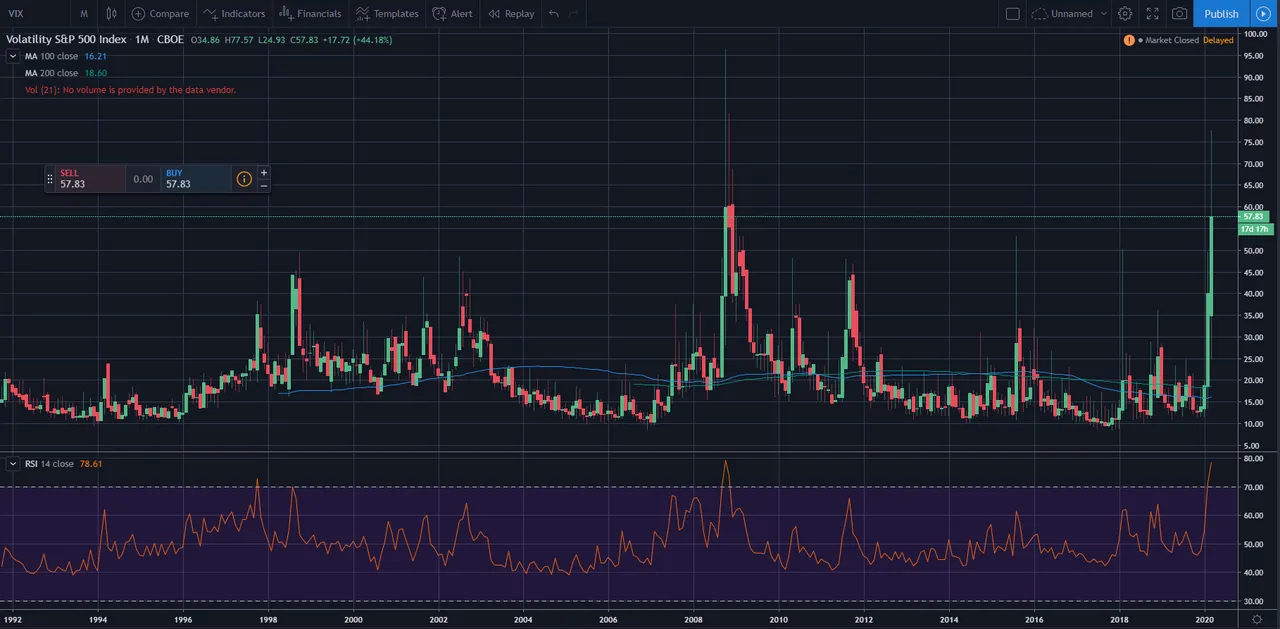Click the Vol (21) no-volume warning text
1280x629 pixels.
[130, 90]
